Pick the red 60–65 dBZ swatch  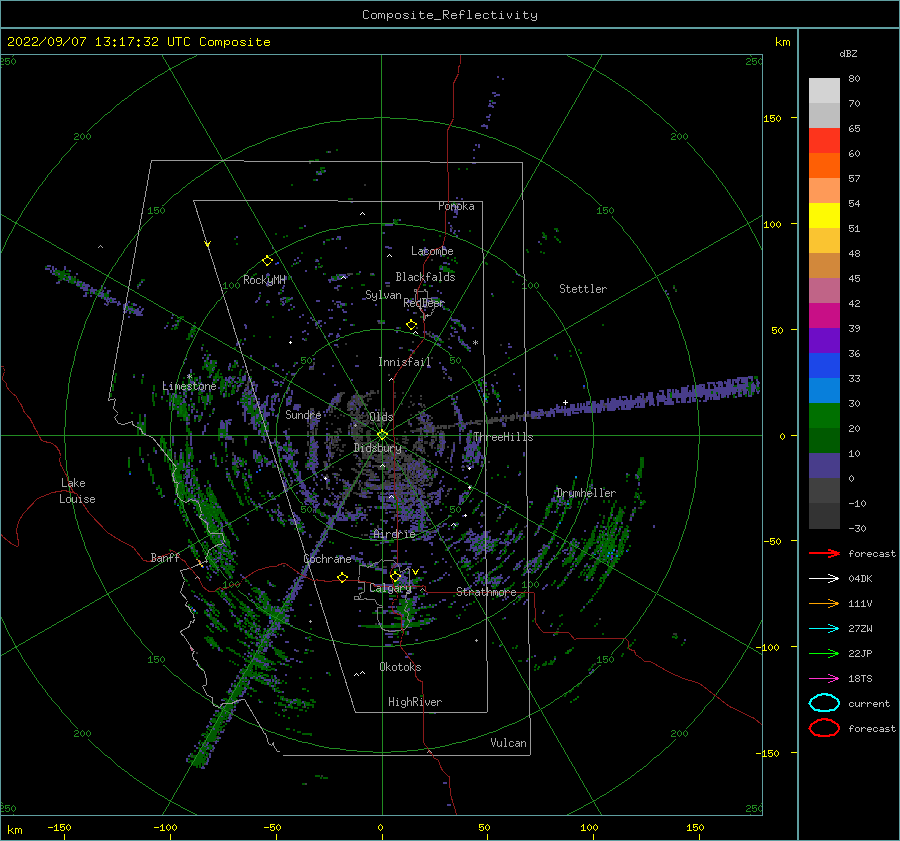point(824,140)
